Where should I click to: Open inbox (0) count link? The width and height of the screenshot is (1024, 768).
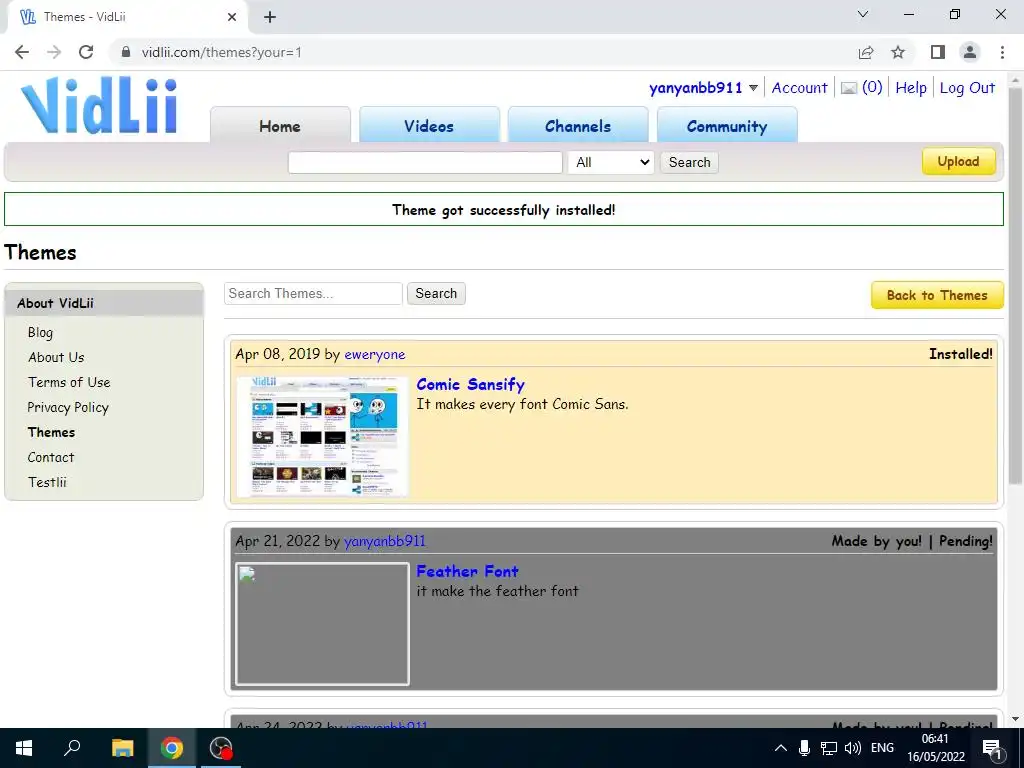click(872, 88)
